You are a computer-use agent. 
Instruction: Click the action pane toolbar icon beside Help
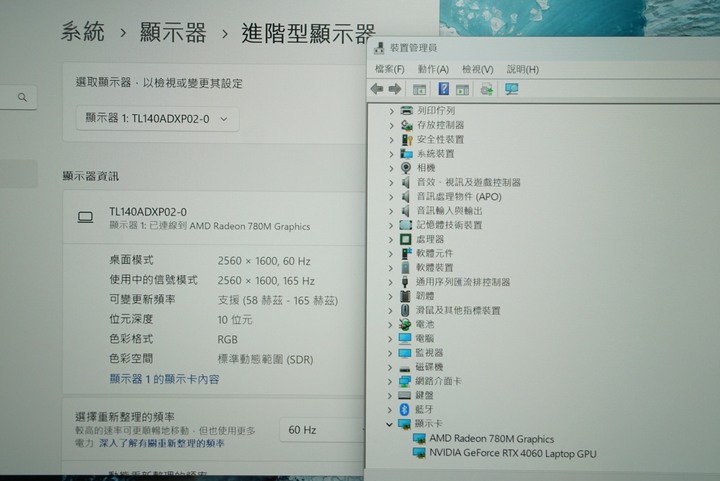pos(462,89)
